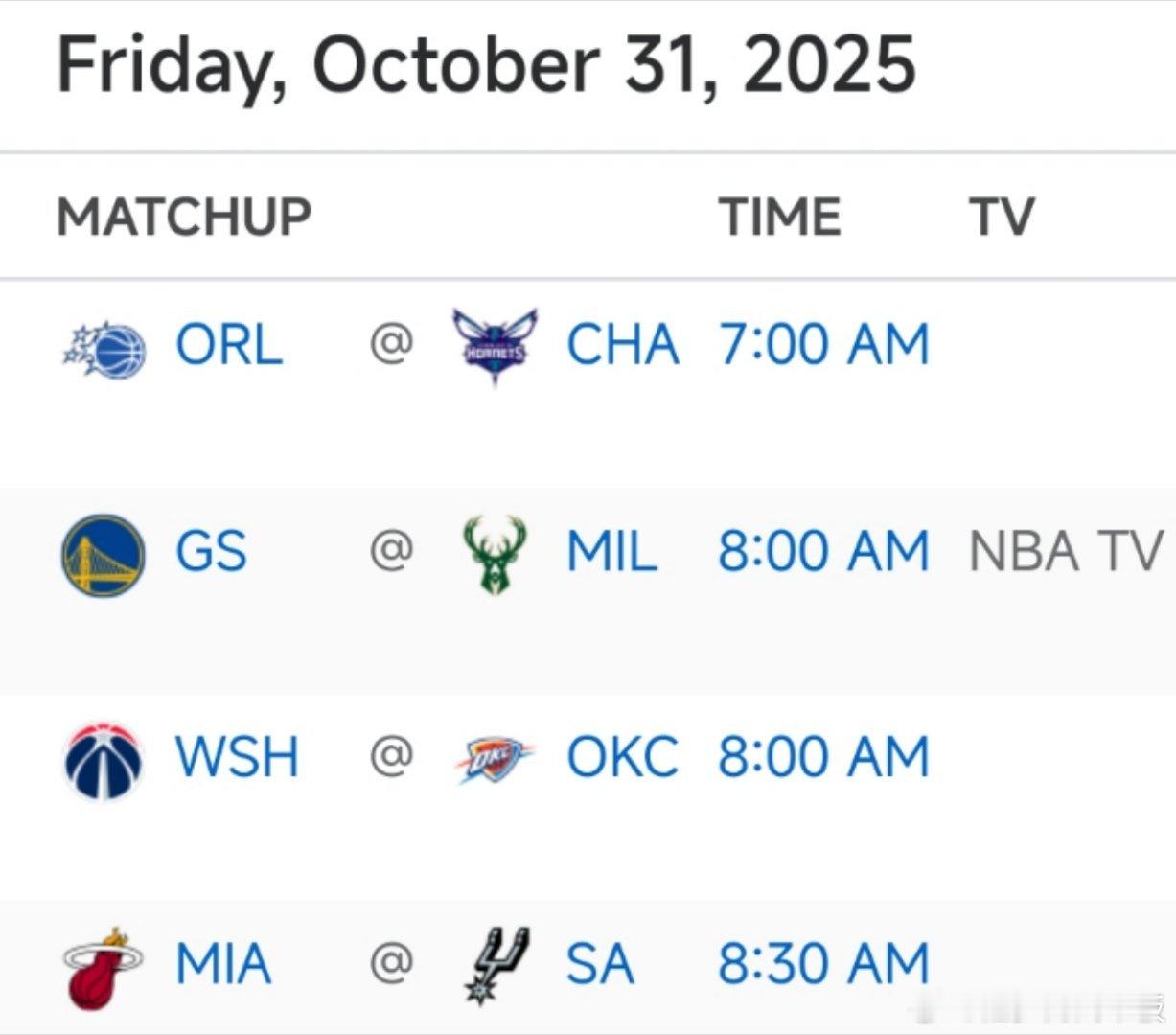Open the 8:30 AM game link
Viewport: 1176px width, 1035px height.
[823, 964]
